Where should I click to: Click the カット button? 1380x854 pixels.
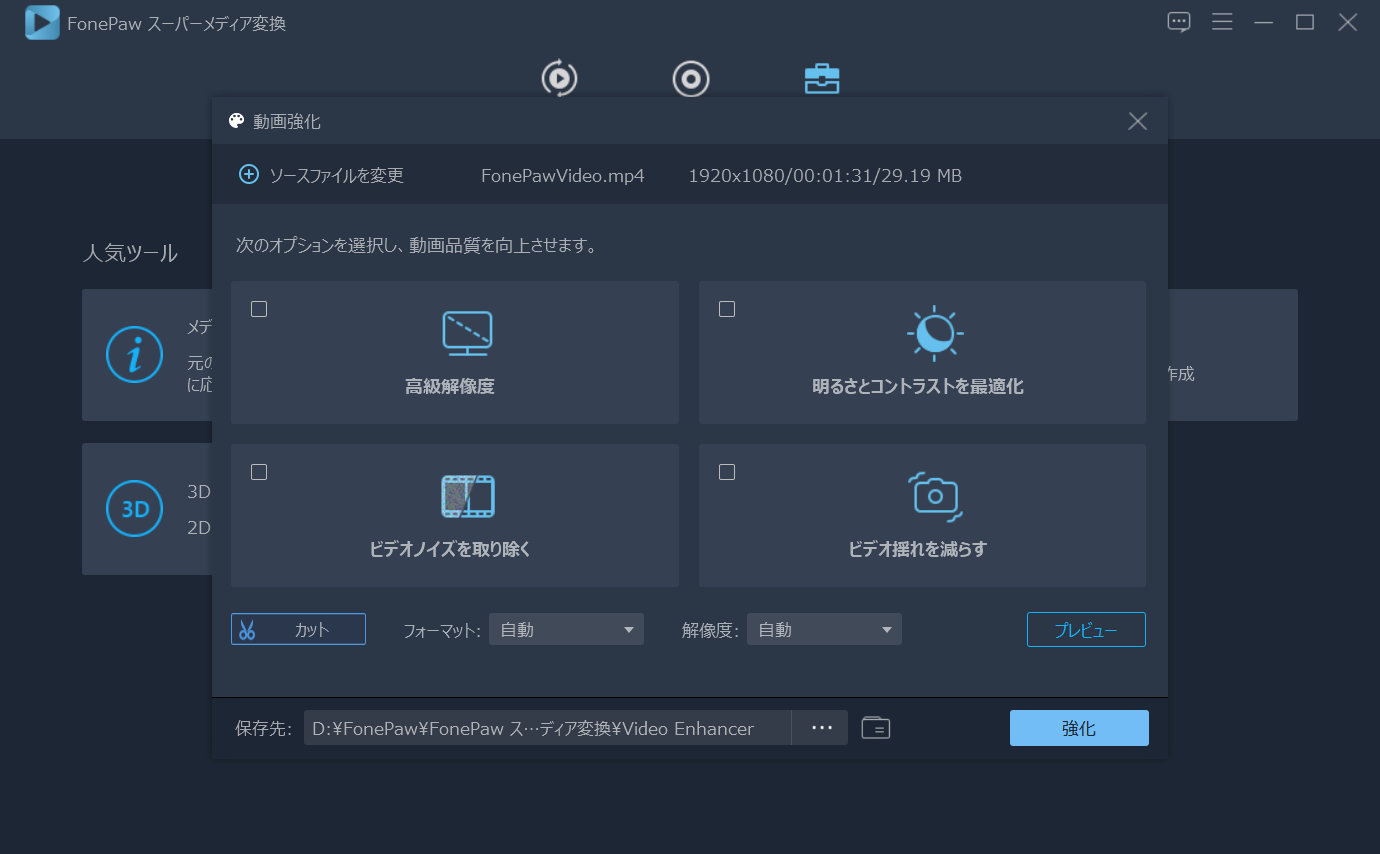(298, 629)
